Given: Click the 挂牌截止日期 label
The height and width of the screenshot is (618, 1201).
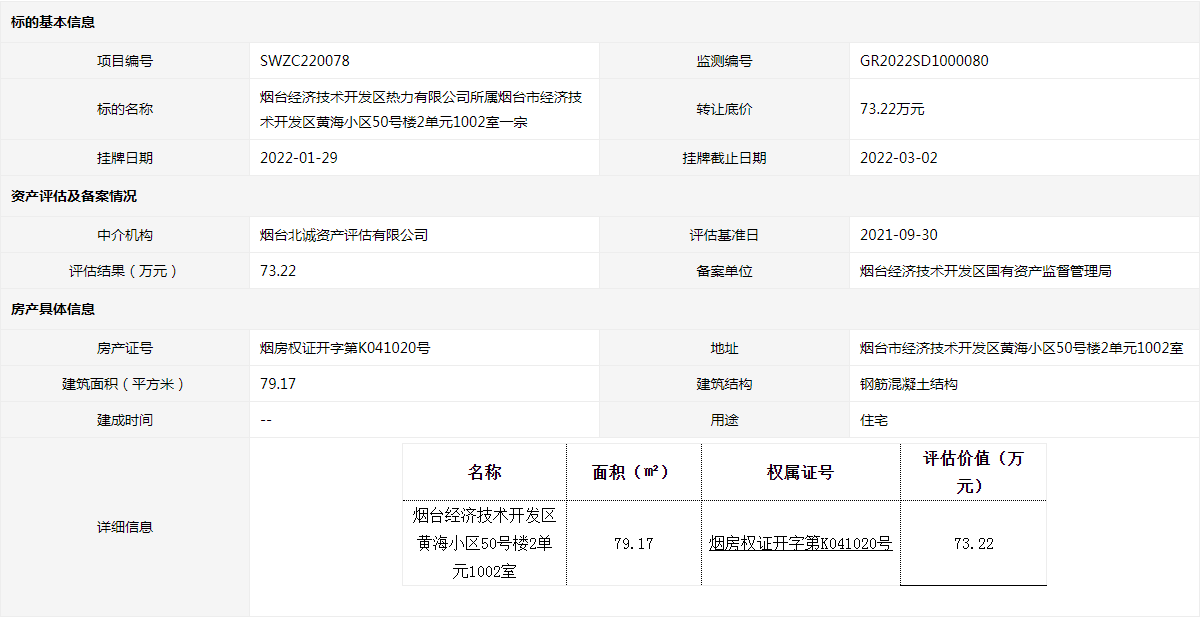Looking at the screenshot, I should point(724,158).
